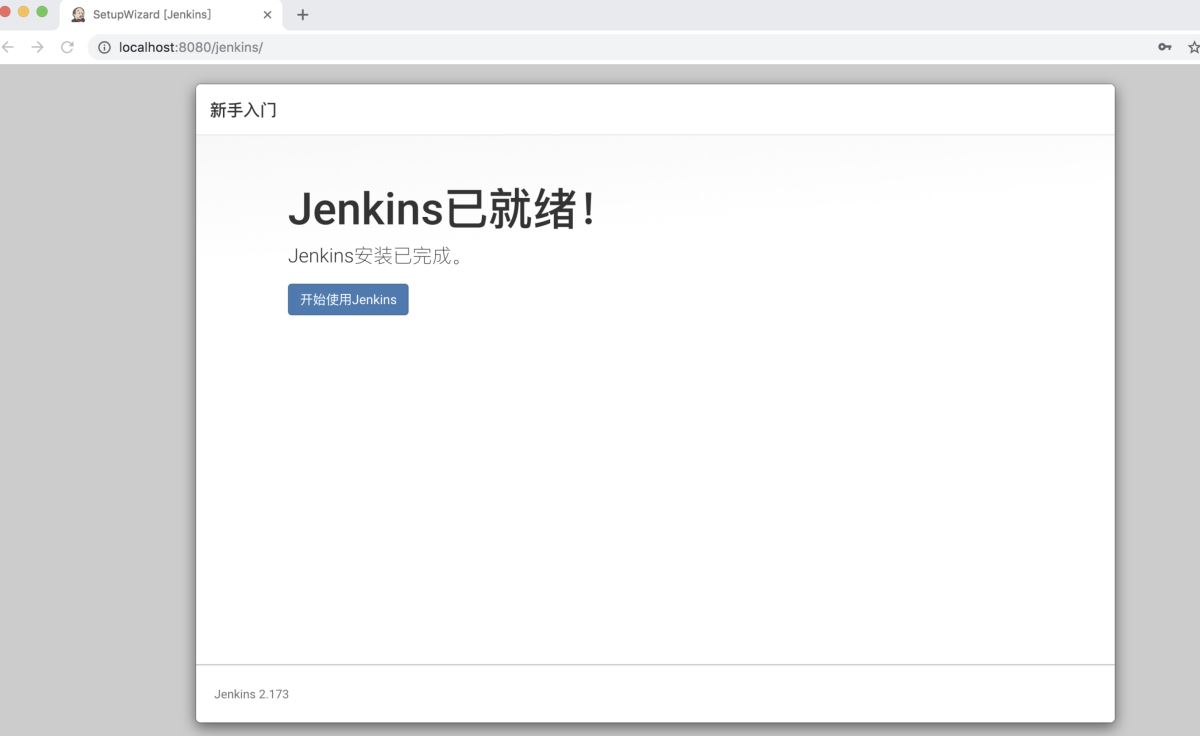Open a new tab with plus button
The height and width of the screenshot is (736, 1200).
click(x=303, y=15)
